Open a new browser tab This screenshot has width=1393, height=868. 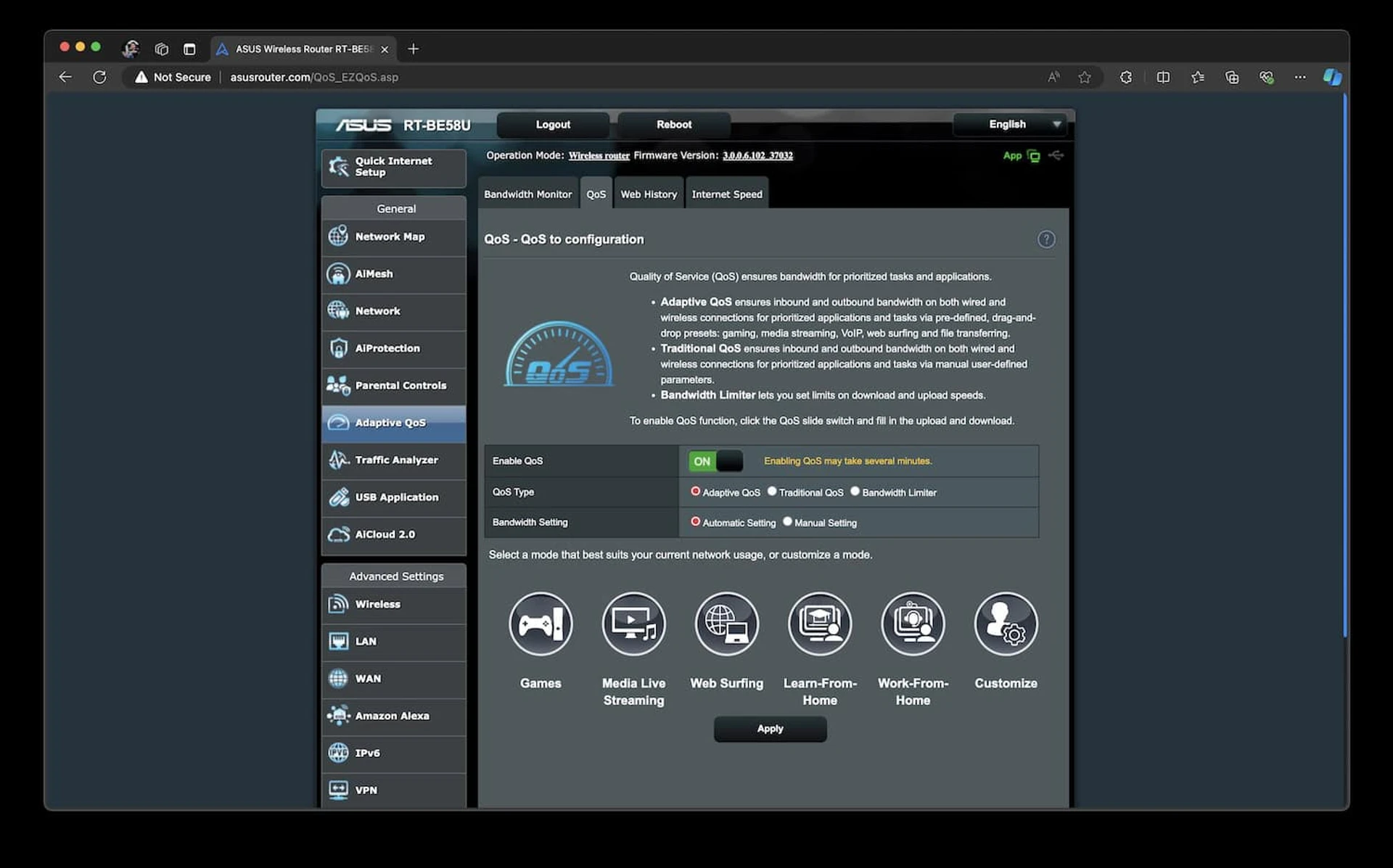click(414, 49)
